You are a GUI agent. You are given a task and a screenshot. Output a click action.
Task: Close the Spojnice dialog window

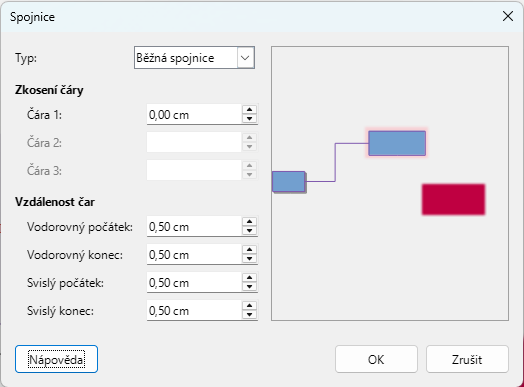pyautogui.click(x=508, y=16)
